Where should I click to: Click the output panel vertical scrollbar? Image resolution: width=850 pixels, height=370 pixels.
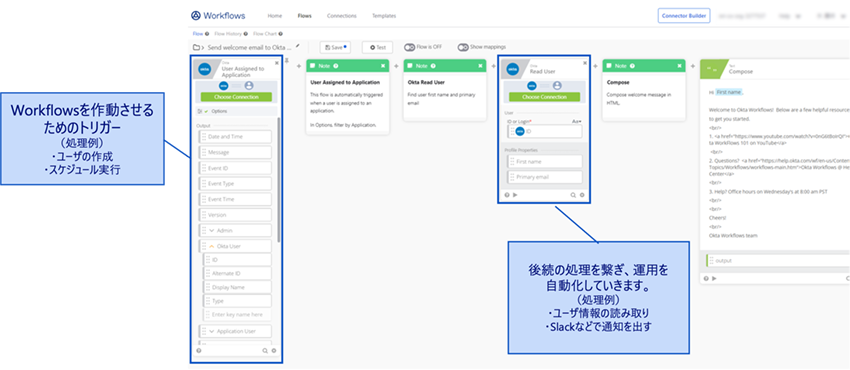[279, 179]
